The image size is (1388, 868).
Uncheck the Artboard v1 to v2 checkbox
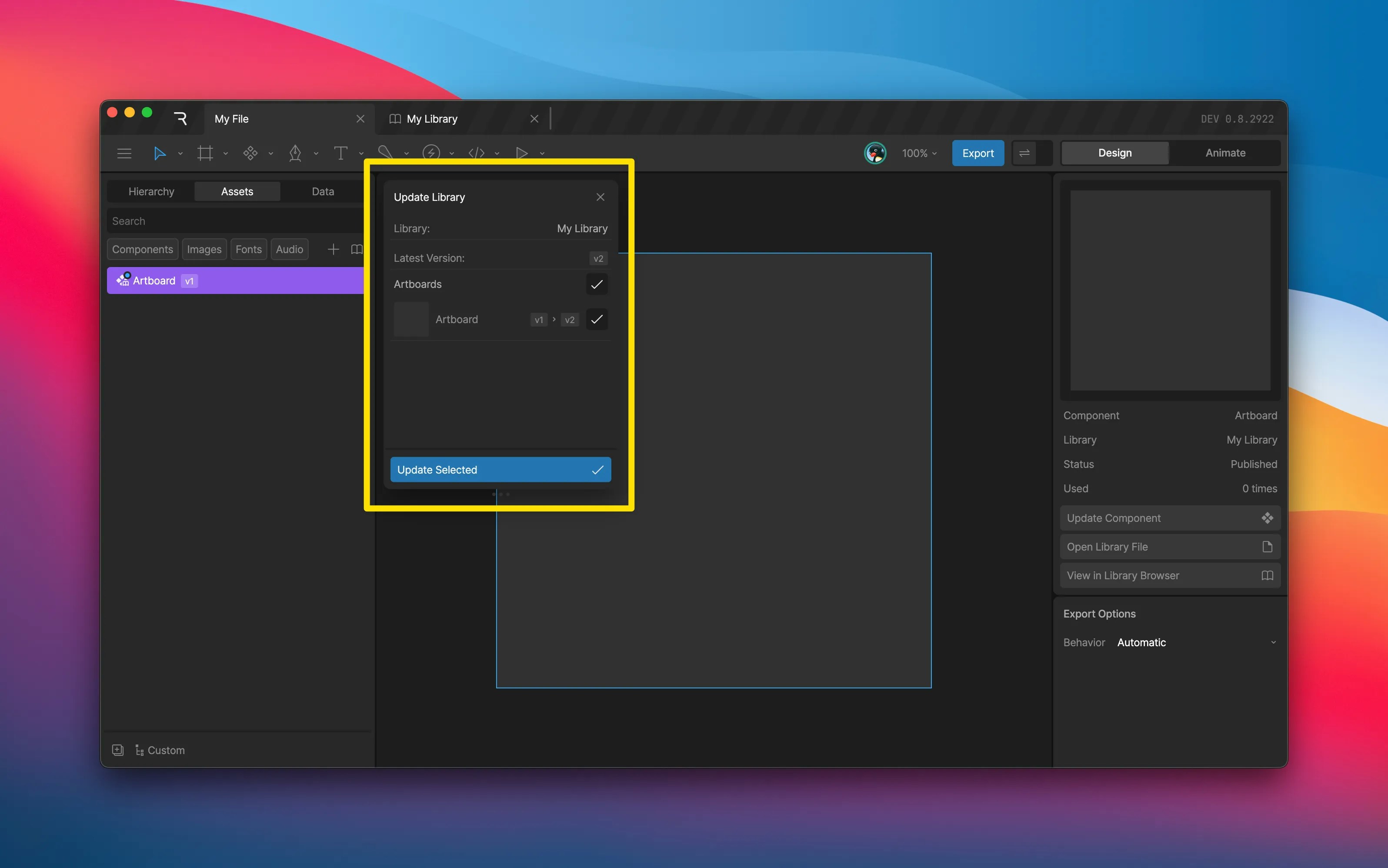tap(597, 319)
